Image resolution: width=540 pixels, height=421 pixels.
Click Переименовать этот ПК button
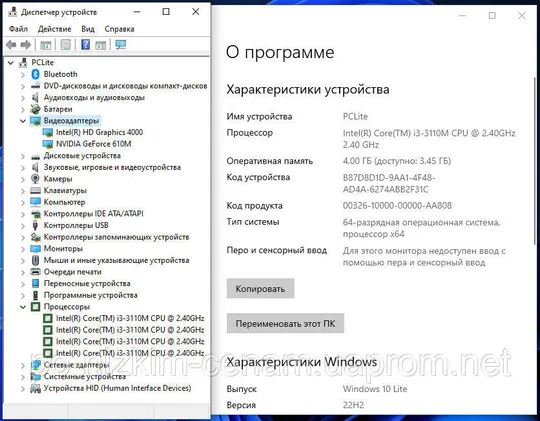coord(285,323)
